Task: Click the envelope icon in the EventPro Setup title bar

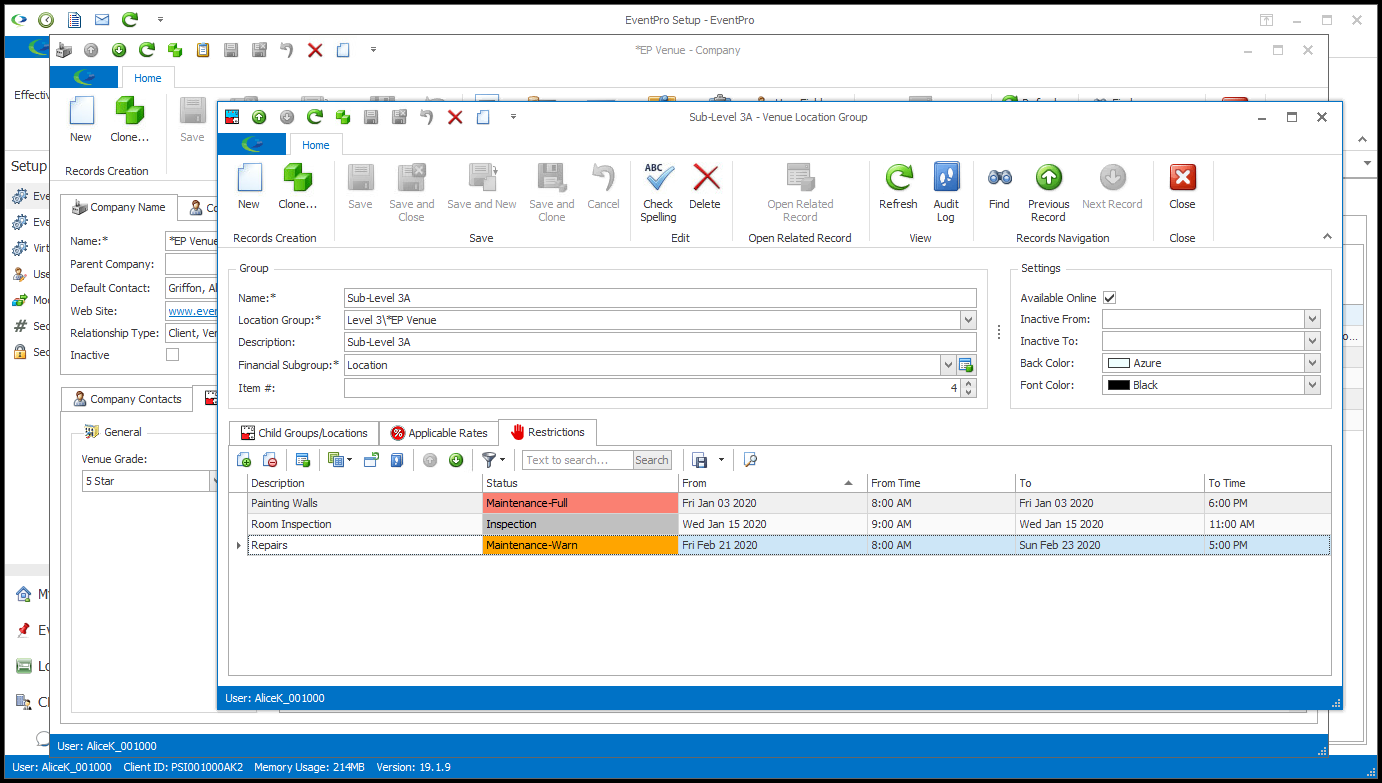Action: pyautogui.click(x=102, y=20)
